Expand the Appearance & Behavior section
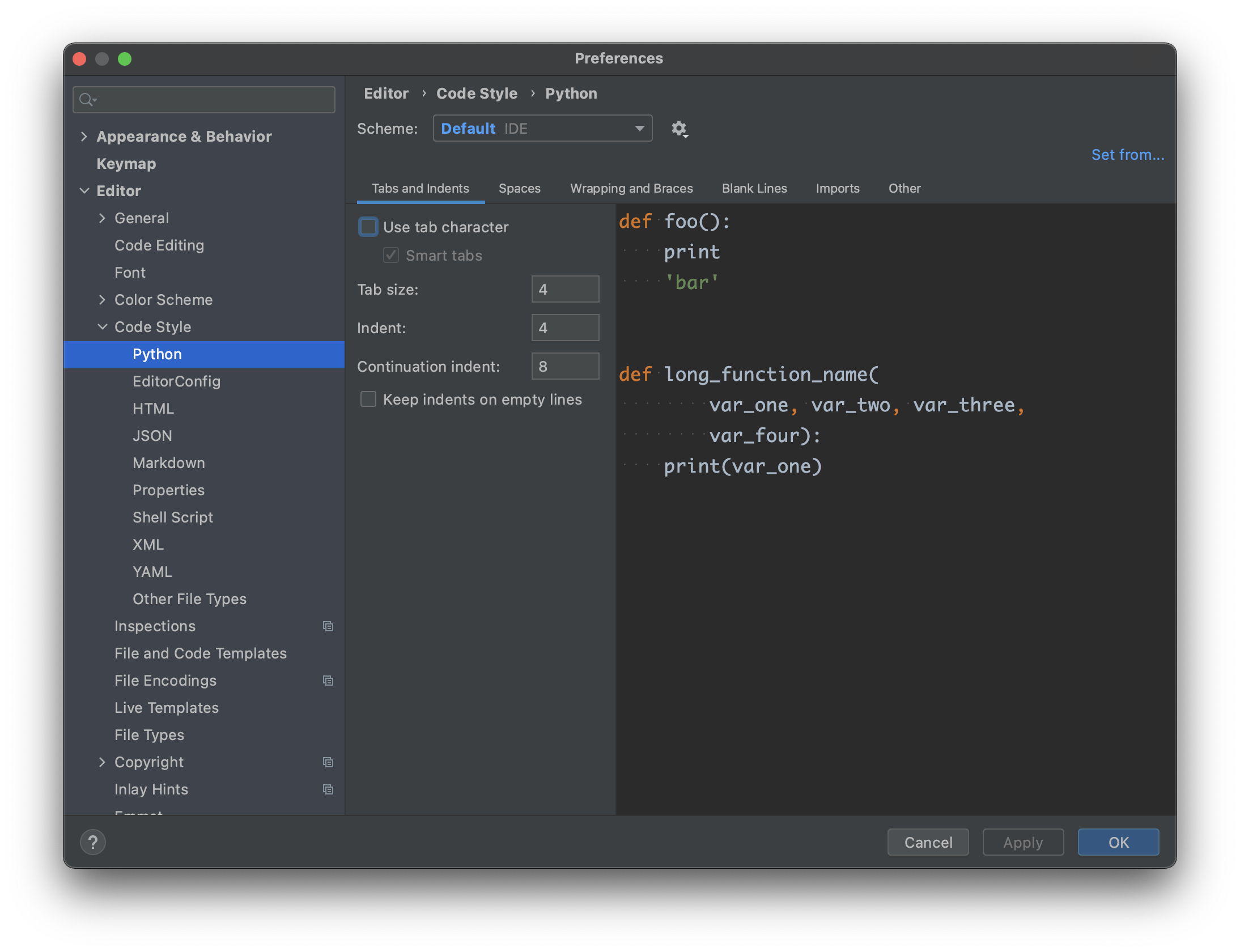The height and width of the screenshot is (952, 1240). pos(84,137)
